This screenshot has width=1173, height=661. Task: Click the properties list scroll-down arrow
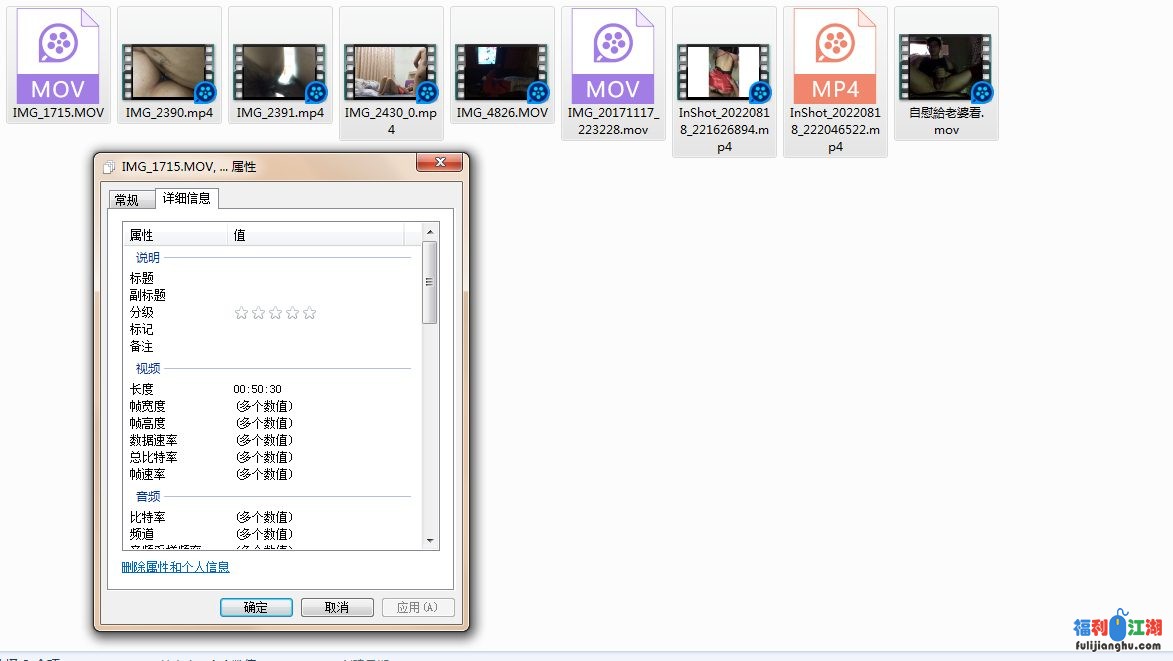[x=430, y=541]
